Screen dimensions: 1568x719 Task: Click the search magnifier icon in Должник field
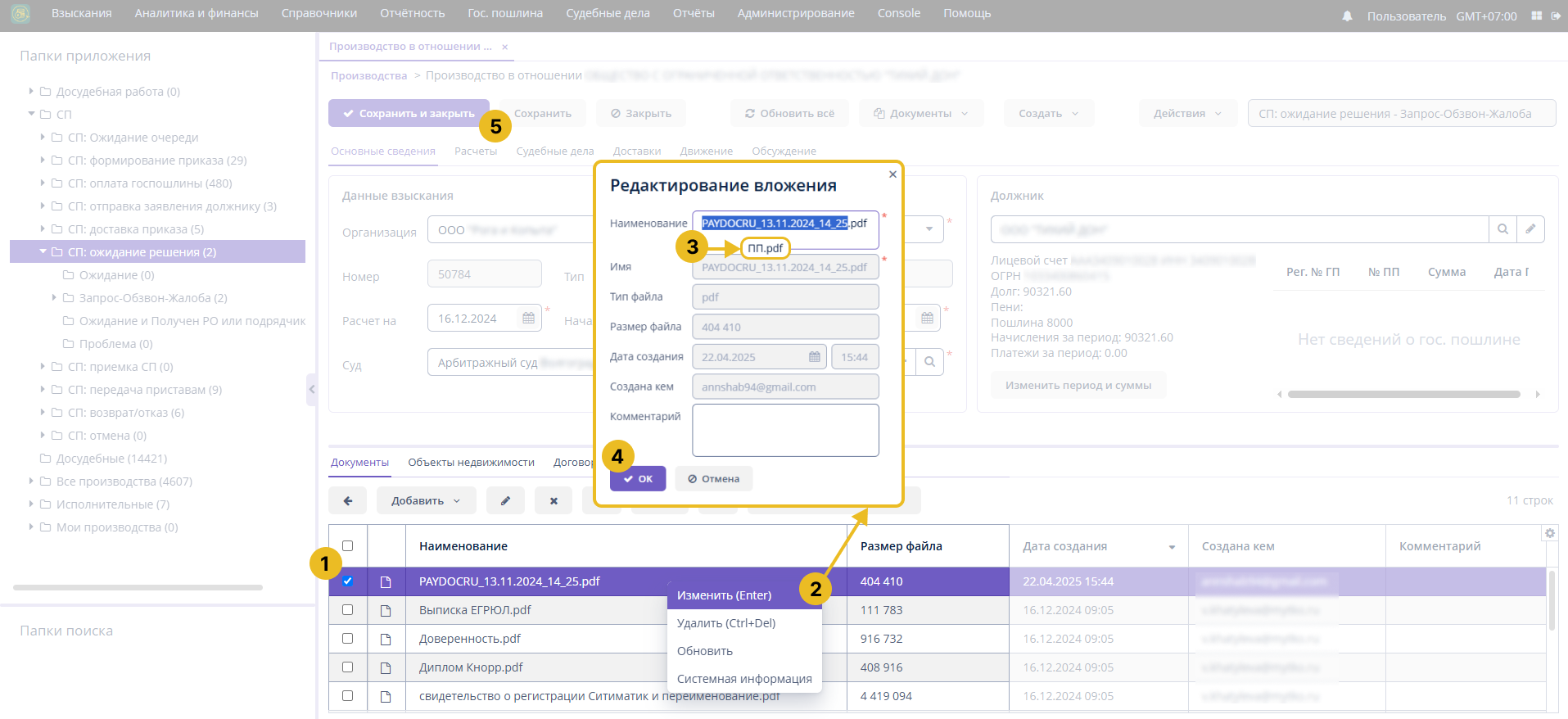[x=1502, y=229]
